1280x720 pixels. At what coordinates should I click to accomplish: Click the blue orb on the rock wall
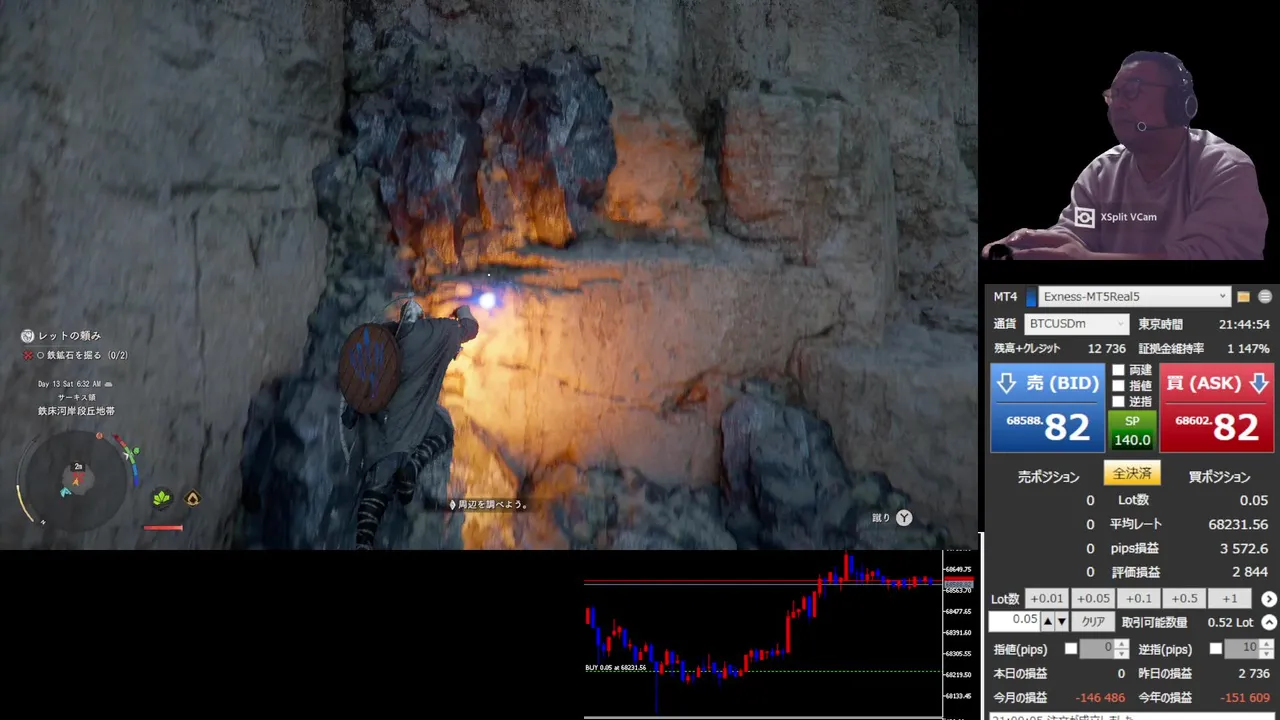click(487, 300)
